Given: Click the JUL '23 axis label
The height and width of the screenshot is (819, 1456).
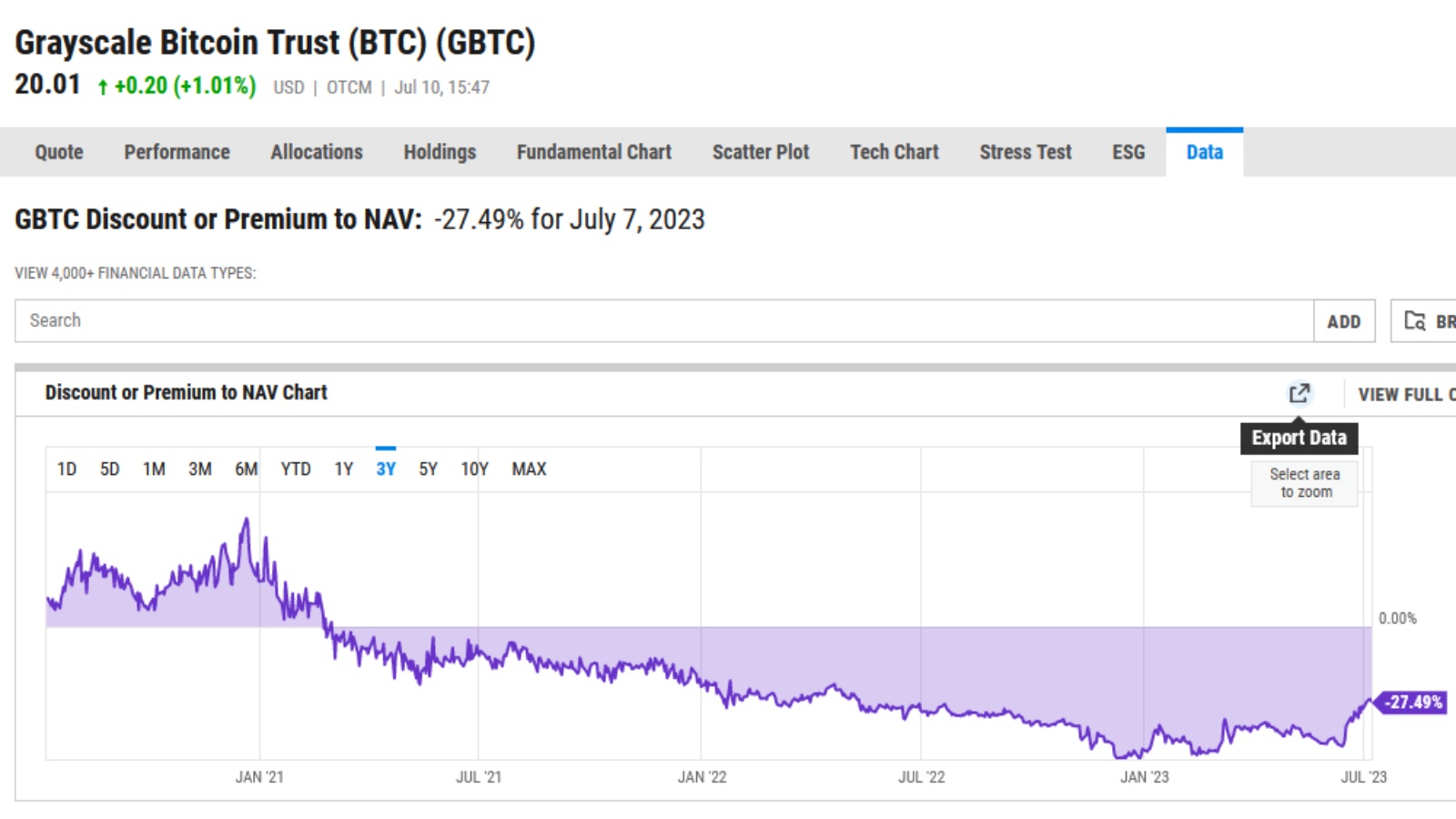Looking at the screenshot, I should (1364, 777).
